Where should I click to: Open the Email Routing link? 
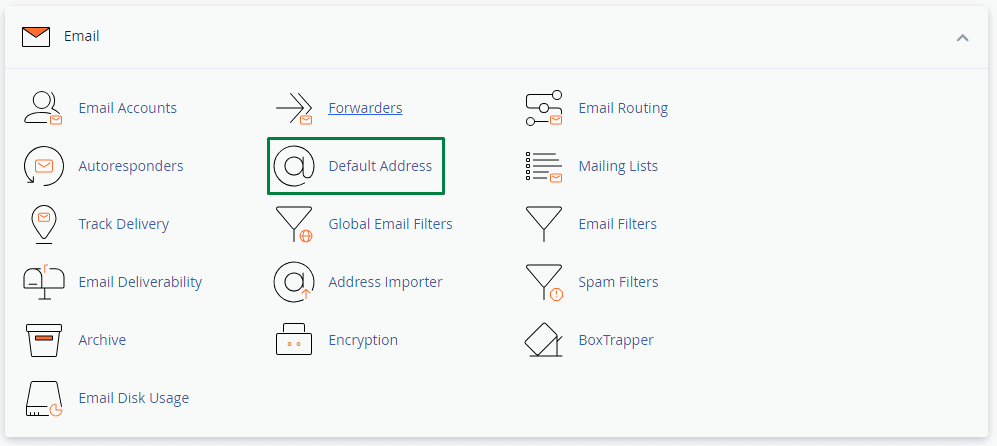[623, 108]
